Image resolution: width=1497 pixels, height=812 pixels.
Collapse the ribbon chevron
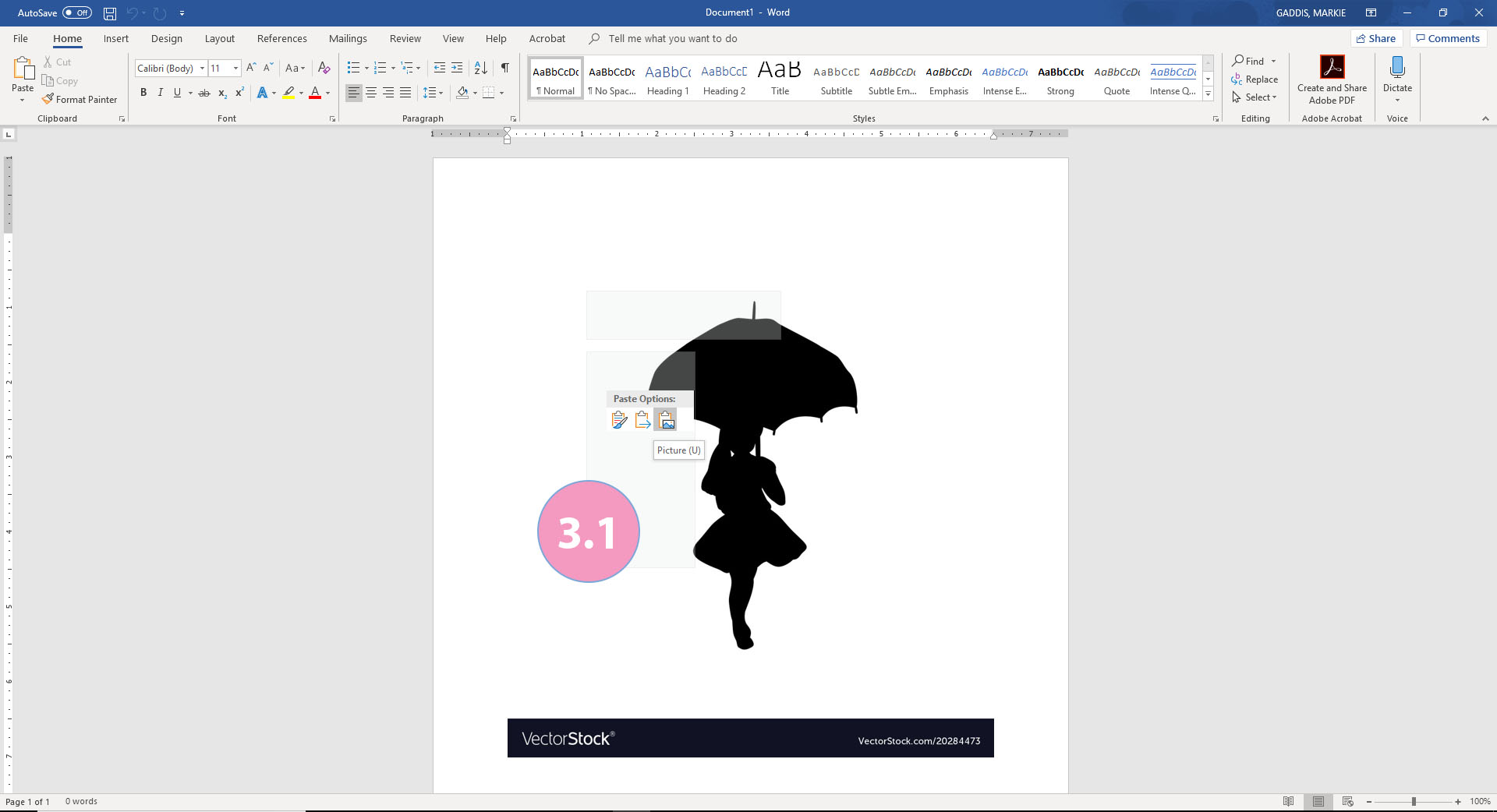pyautogui.click(x=1485, y=118)
